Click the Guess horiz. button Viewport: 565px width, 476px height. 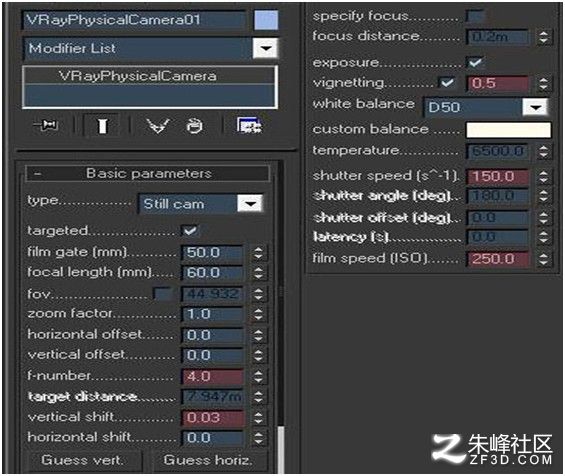(208, 460)
